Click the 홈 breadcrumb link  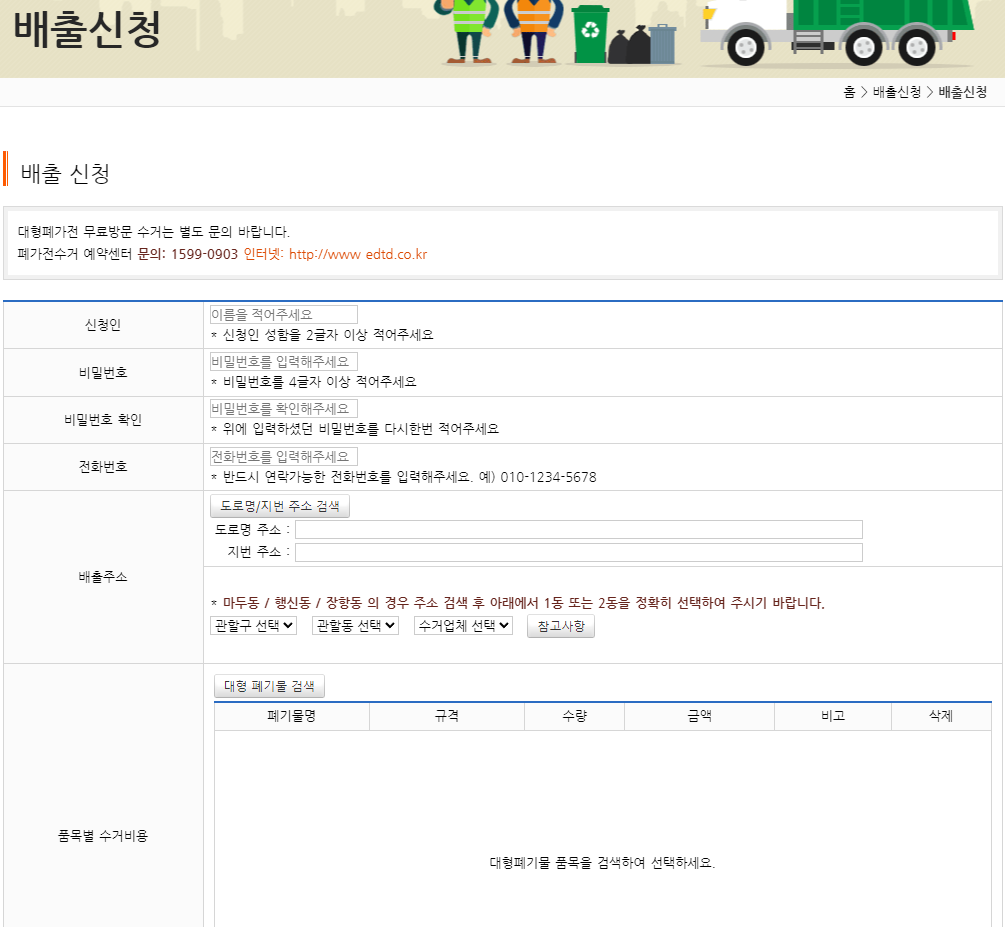click(848, 92)
